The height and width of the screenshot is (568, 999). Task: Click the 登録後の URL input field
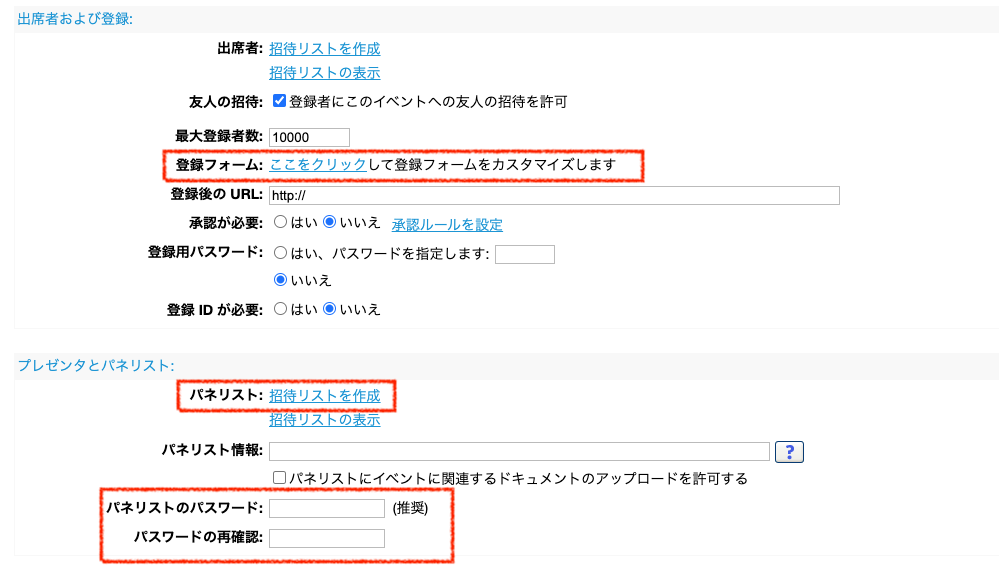[x=554, y=195]
